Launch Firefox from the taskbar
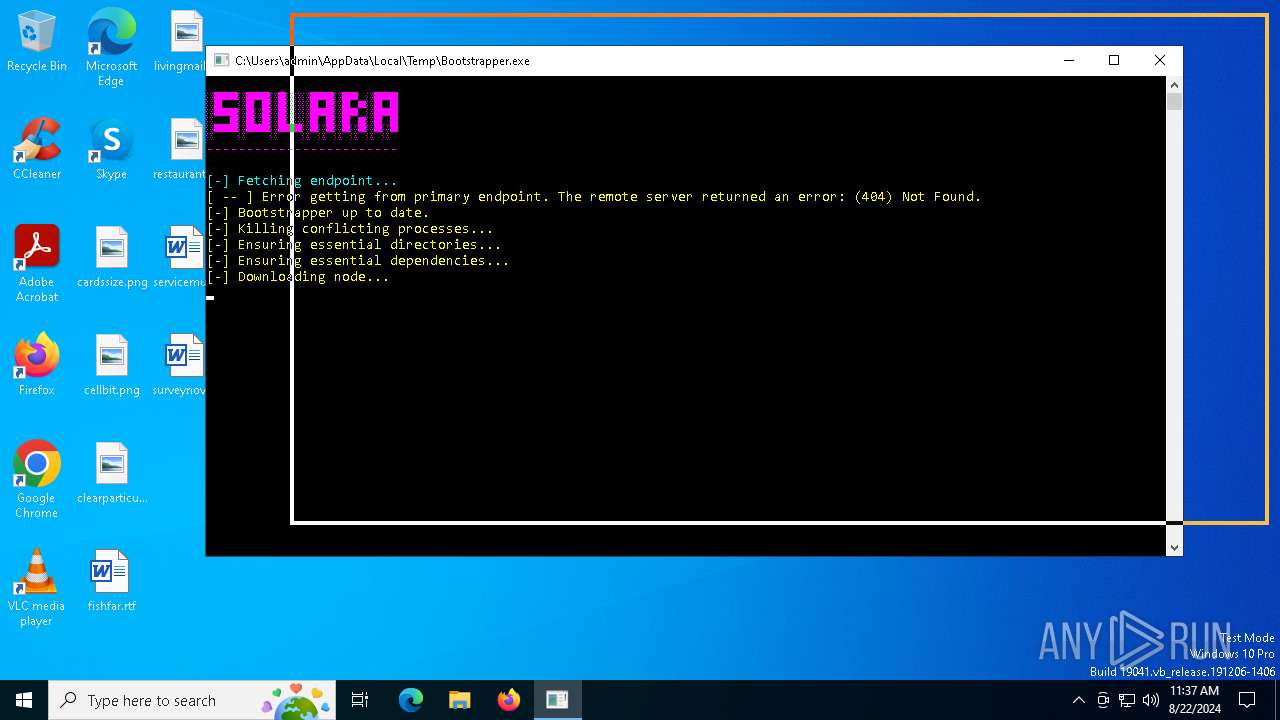Image resolution: width=1280 pixels, height=720 pixels. click(x=508, y=700)
